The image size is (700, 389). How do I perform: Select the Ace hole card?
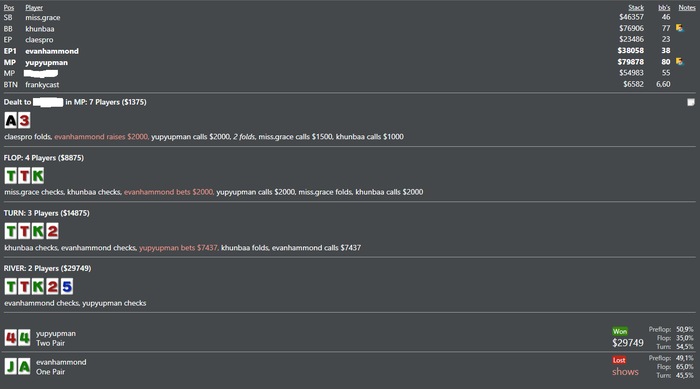coord(11,120)
